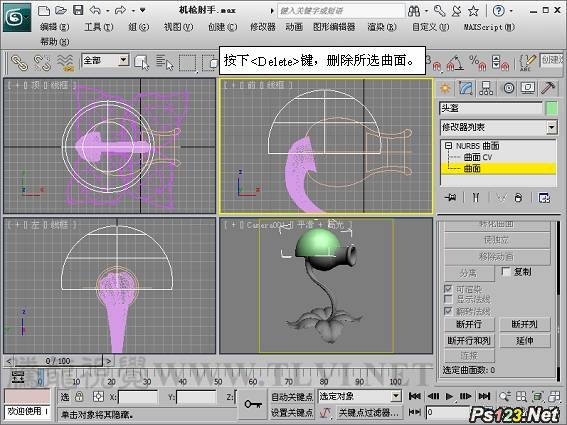Select the Unlink Selection tool

coord(42,62)
